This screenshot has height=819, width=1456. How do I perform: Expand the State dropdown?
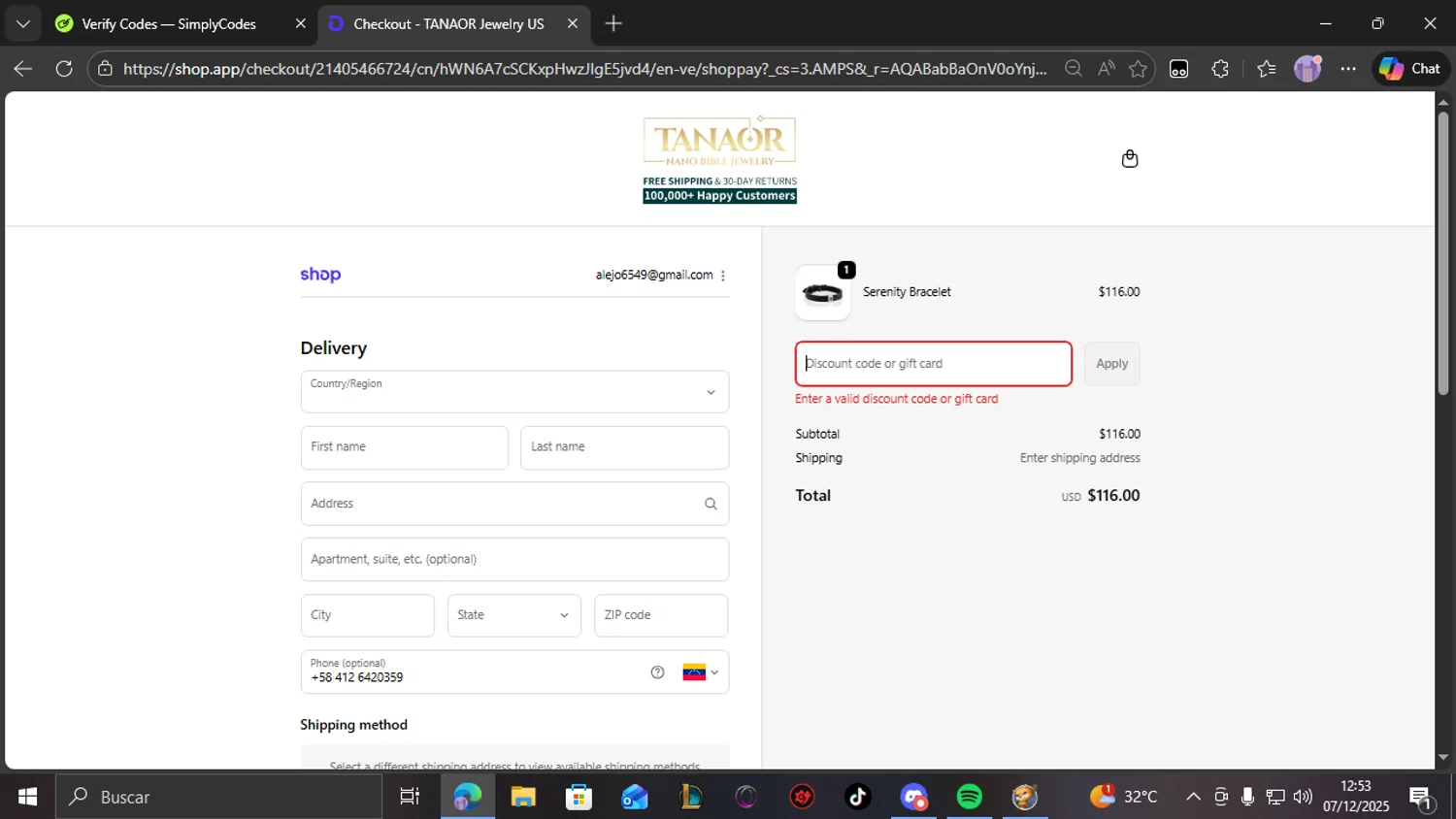[514, 615]
